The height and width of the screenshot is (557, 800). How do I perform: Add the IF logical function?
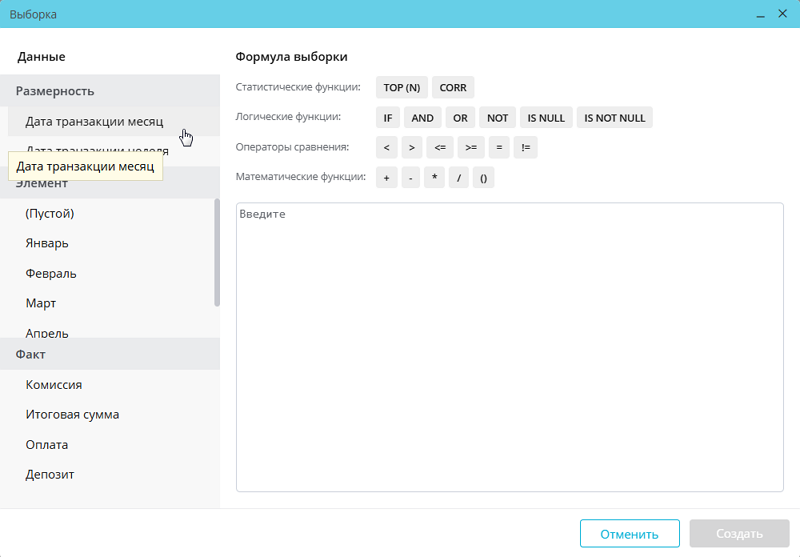click(387, 118)
